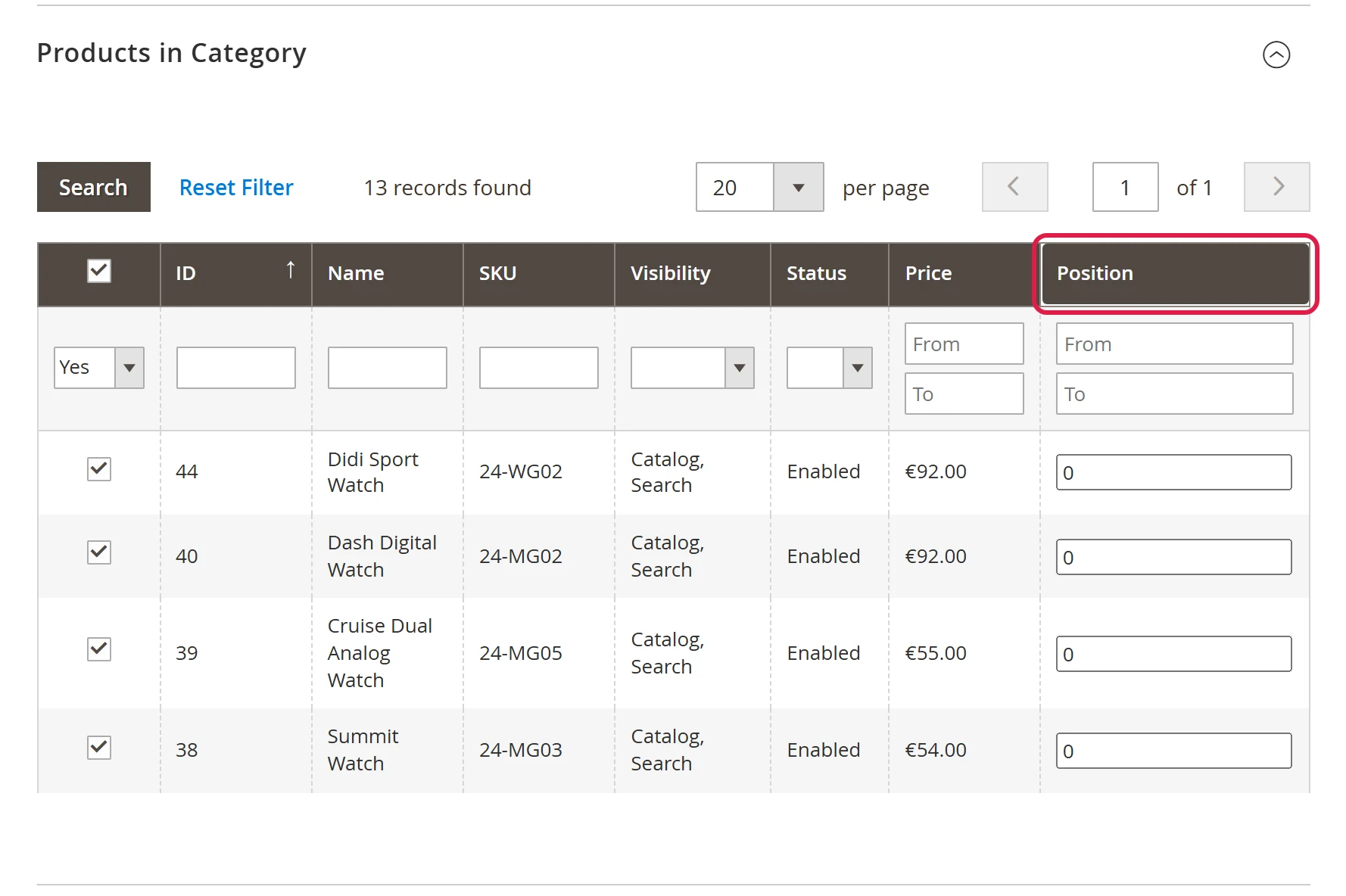Click the current page number field
This screenshot has height=896, width=1346.
[x=1125, y=187]
